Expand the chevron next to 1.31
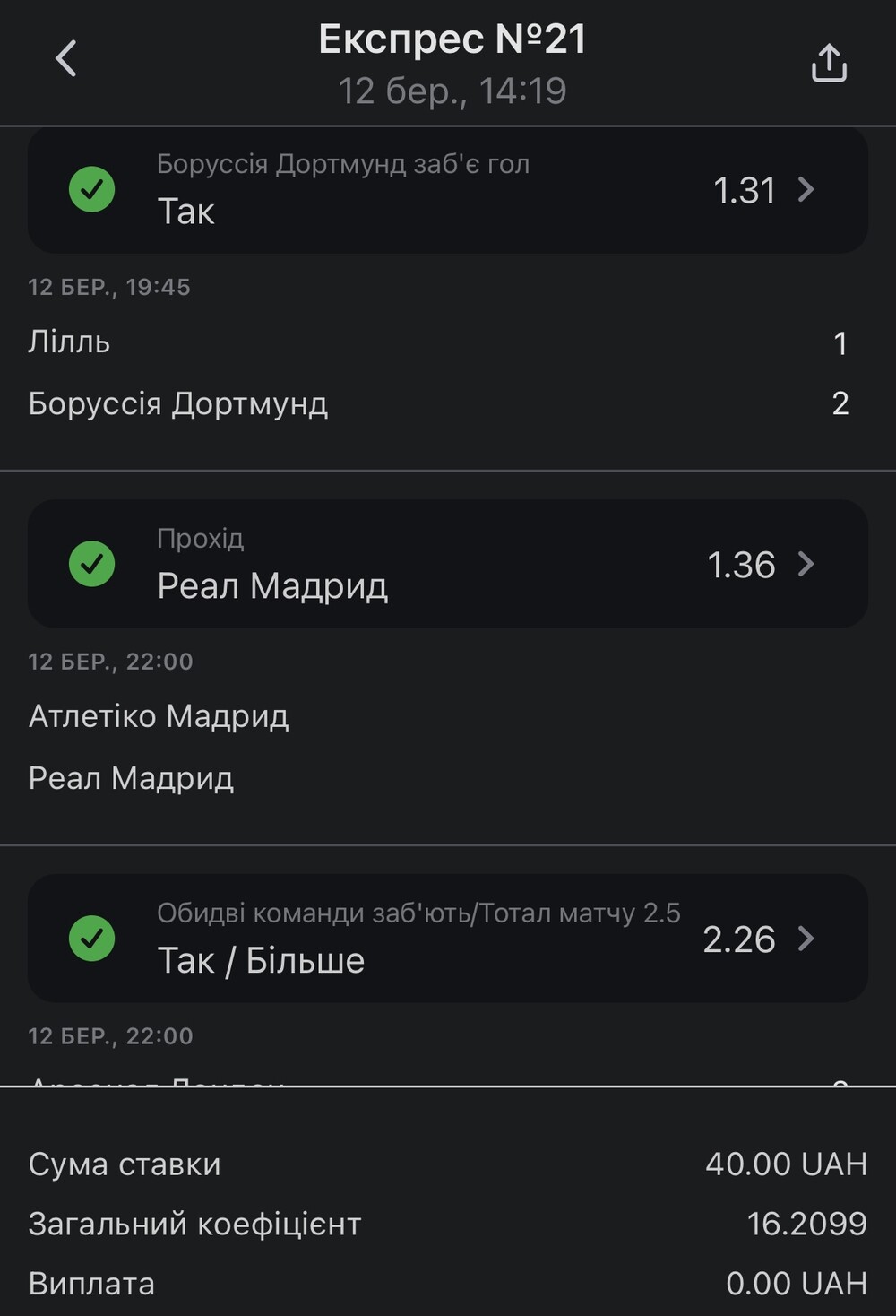Viewport: 896px width, 1316px height. point(806,189)
